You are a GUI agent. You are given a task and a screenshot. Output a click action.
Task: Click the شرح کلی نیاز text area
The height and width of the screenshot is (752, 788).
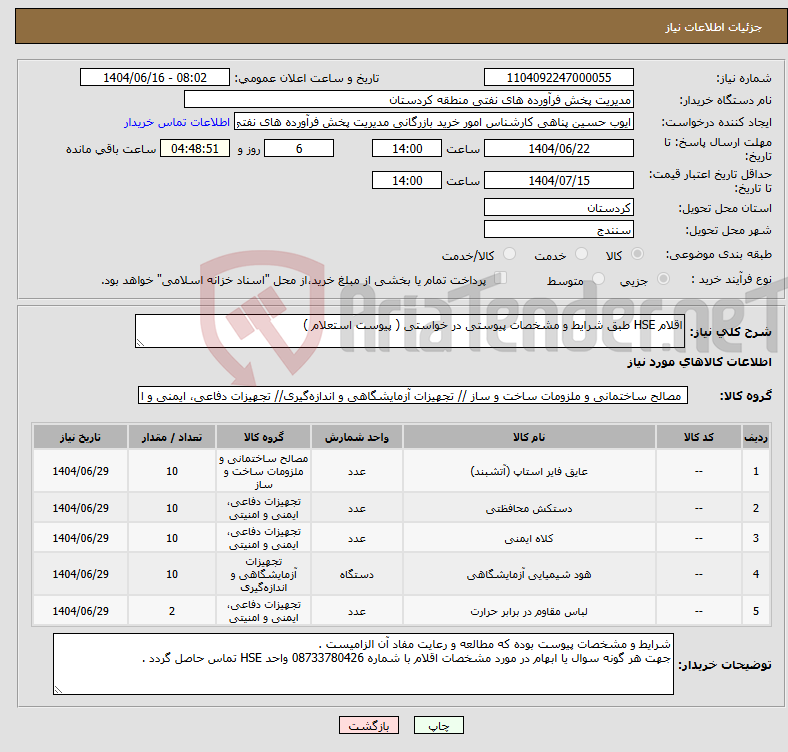pyautogui.click(x=410, y=331)
